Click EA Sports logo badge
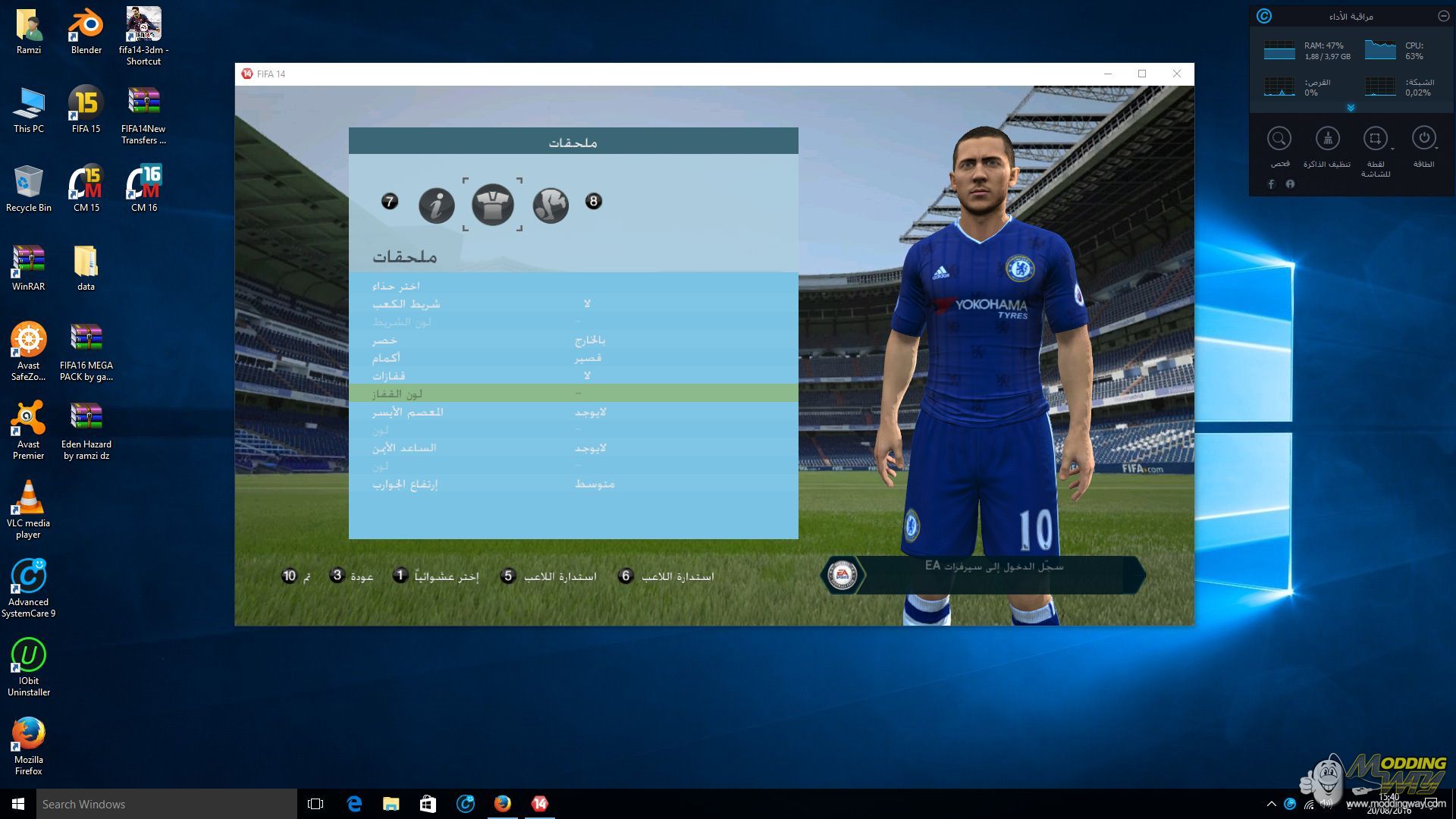The image size is (1456, 819). click(842, 576)
